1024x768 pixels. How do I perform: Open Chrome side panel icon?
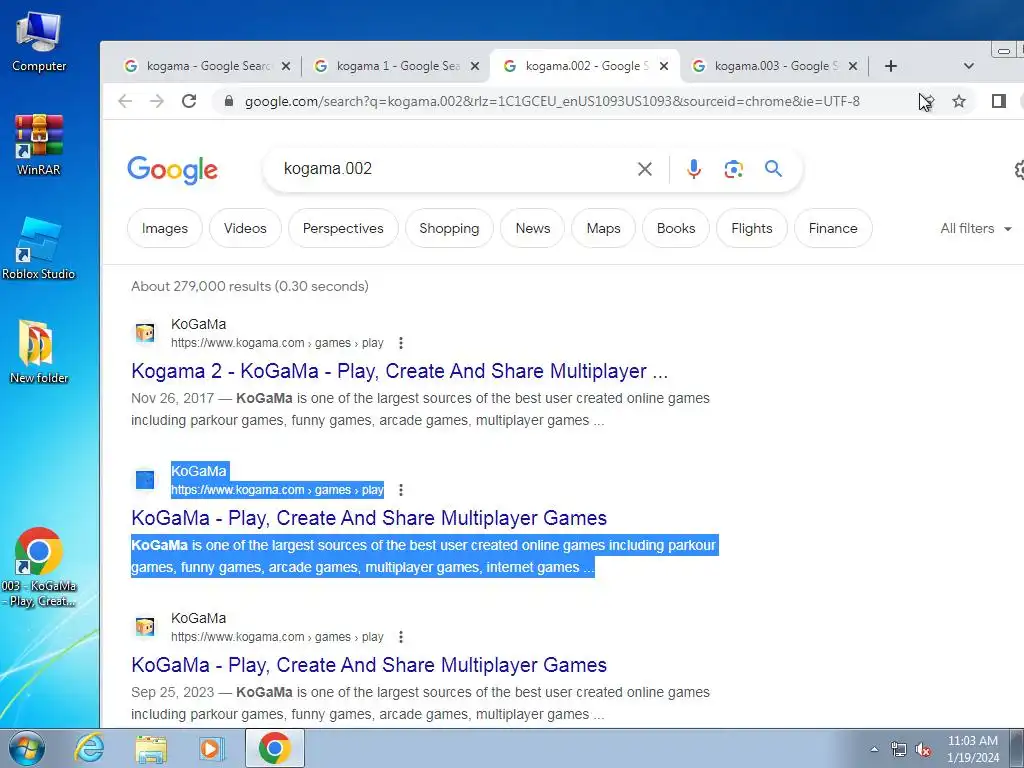999,101
